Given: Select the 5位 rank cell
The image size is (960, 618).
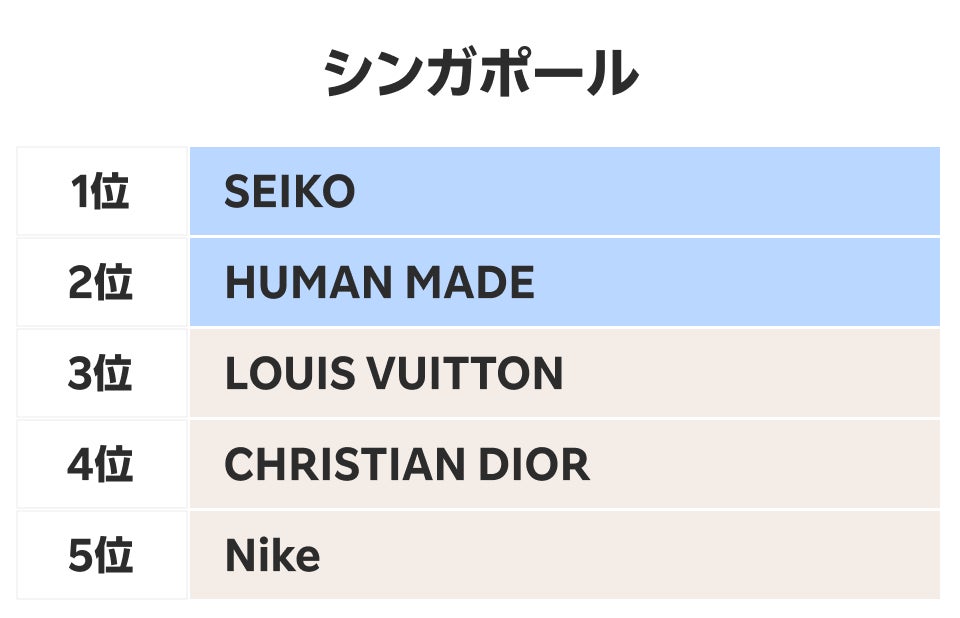Looking at the screenshot, I should tap(101, 556).
